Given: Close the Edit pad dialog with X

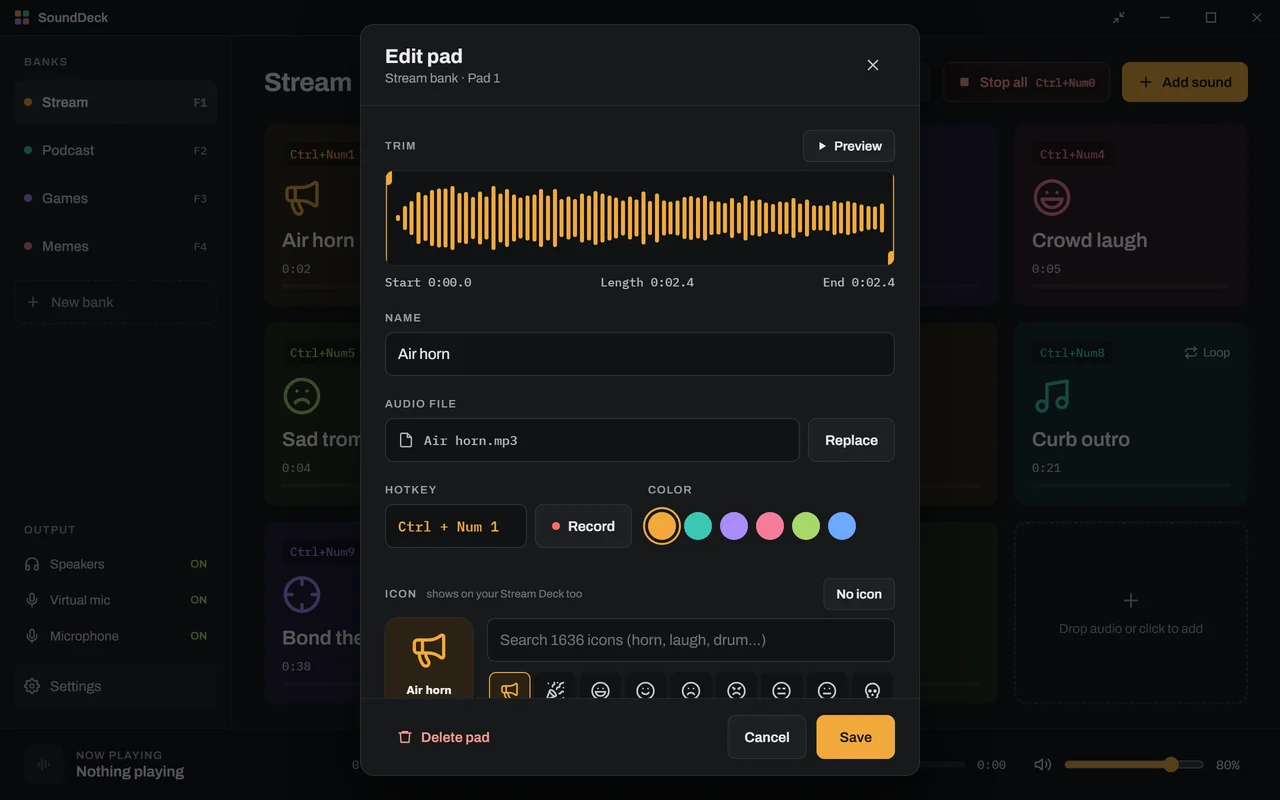Looking at the screenshot, I should point(873,65).
